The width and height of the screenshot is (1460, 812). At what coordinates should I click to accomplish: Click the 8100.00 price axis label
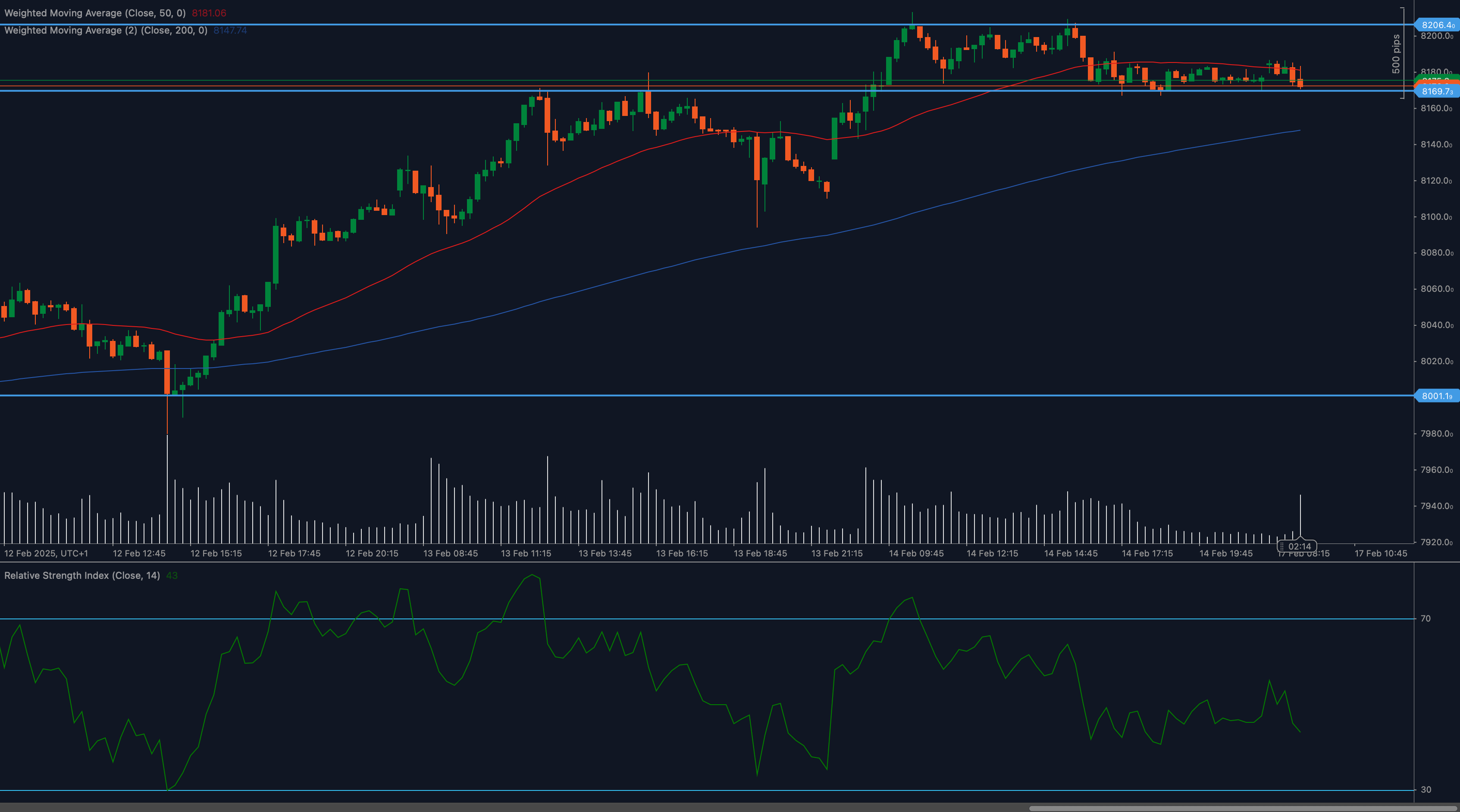pos(1437,217)
